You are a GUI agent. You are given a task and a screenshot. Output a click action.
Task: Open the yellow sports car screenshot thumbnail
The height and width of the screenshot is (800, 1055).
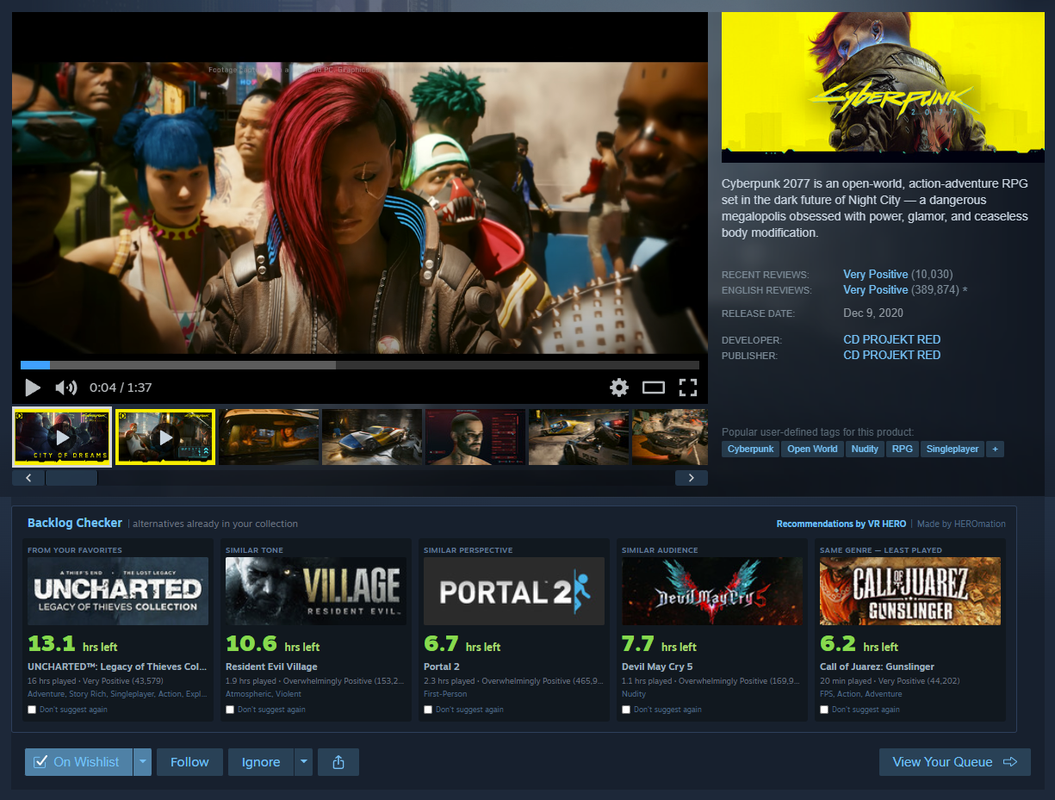click(372, 437)
